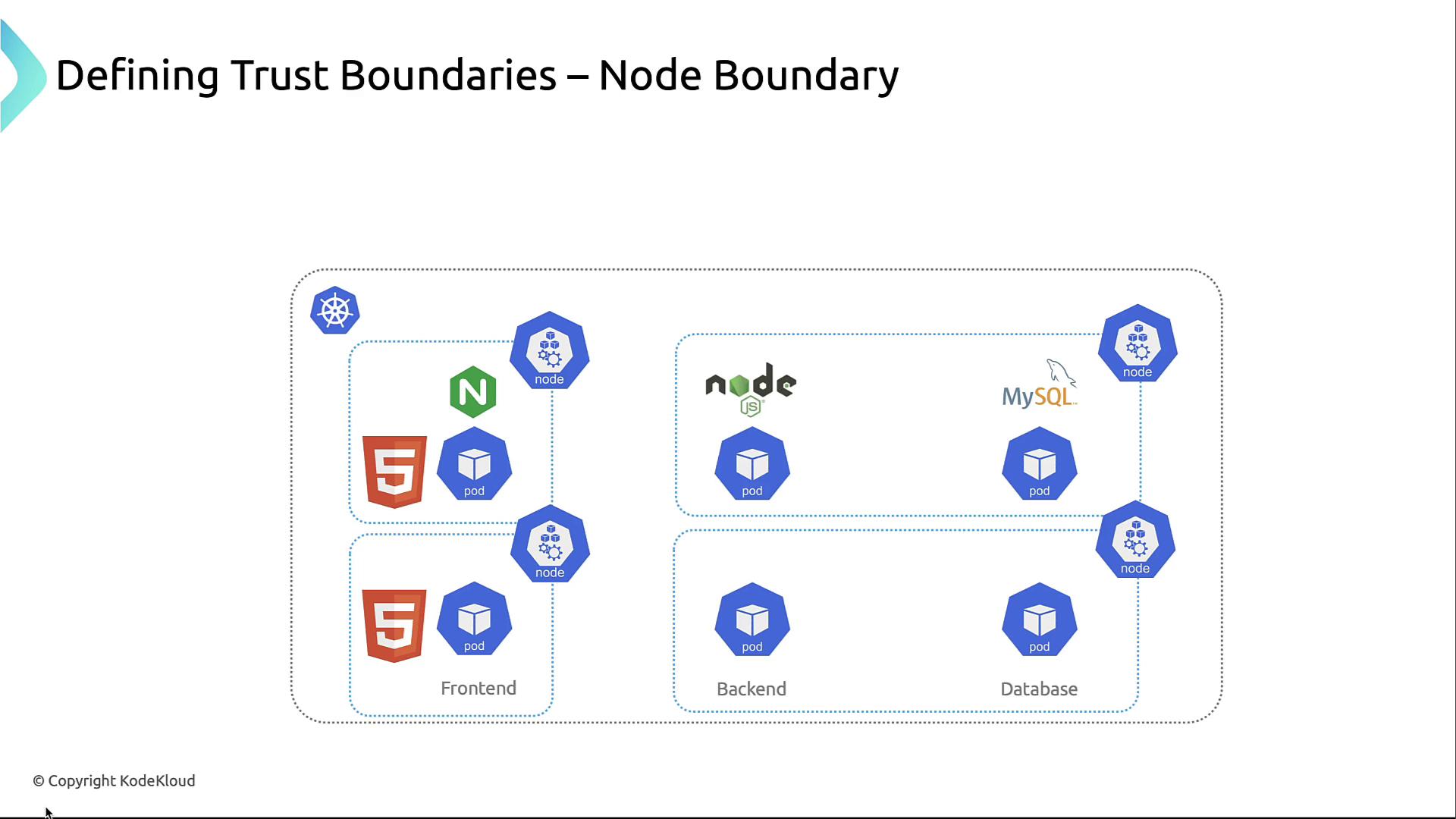Select the Node.js logo
The height and width of the screenshot is (819, 1456).
[x=751, y=388]
